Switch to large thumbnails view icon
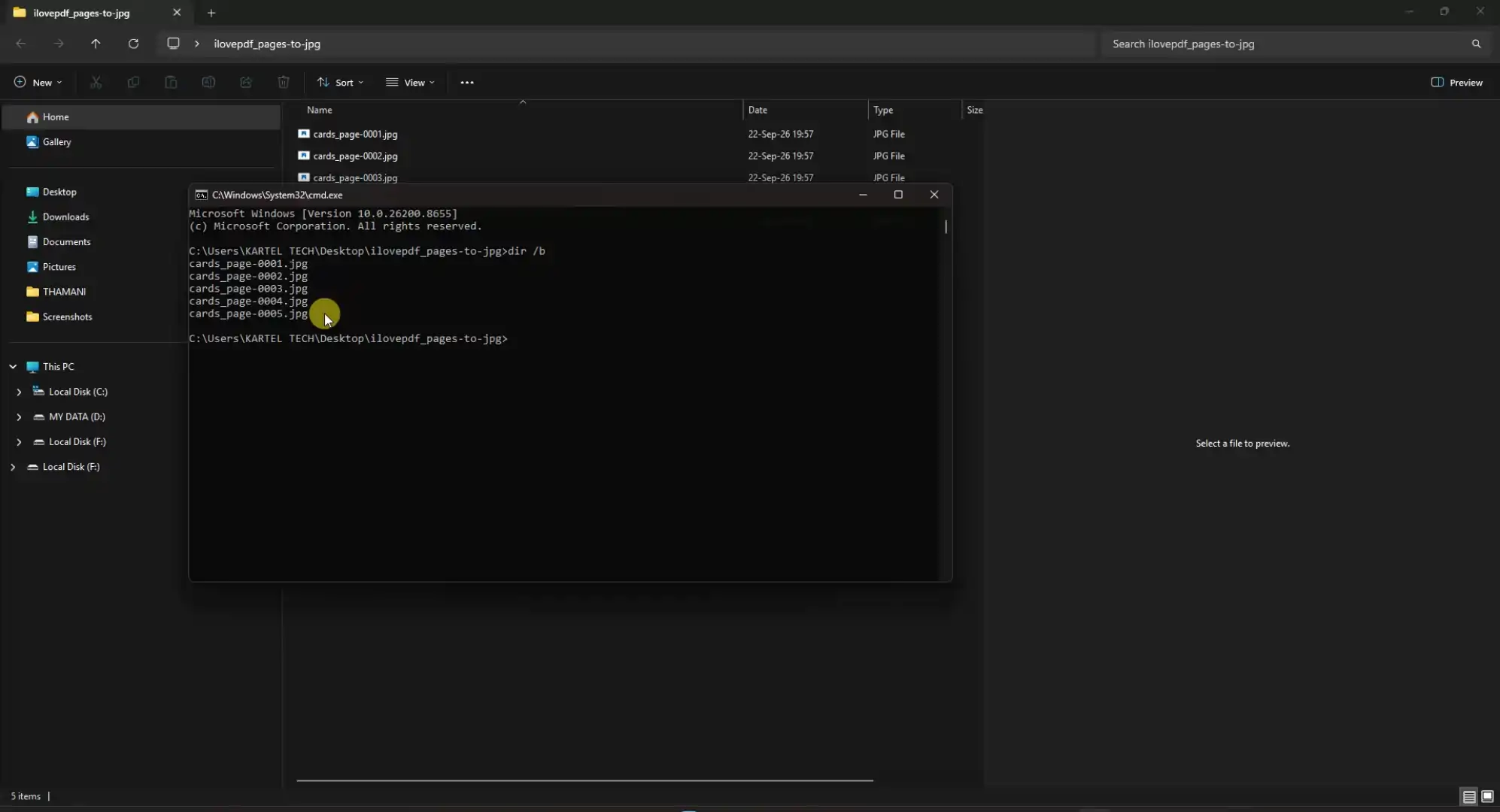The height and width of the screenshot is (812, 1500). click(x=1487, y=796)
